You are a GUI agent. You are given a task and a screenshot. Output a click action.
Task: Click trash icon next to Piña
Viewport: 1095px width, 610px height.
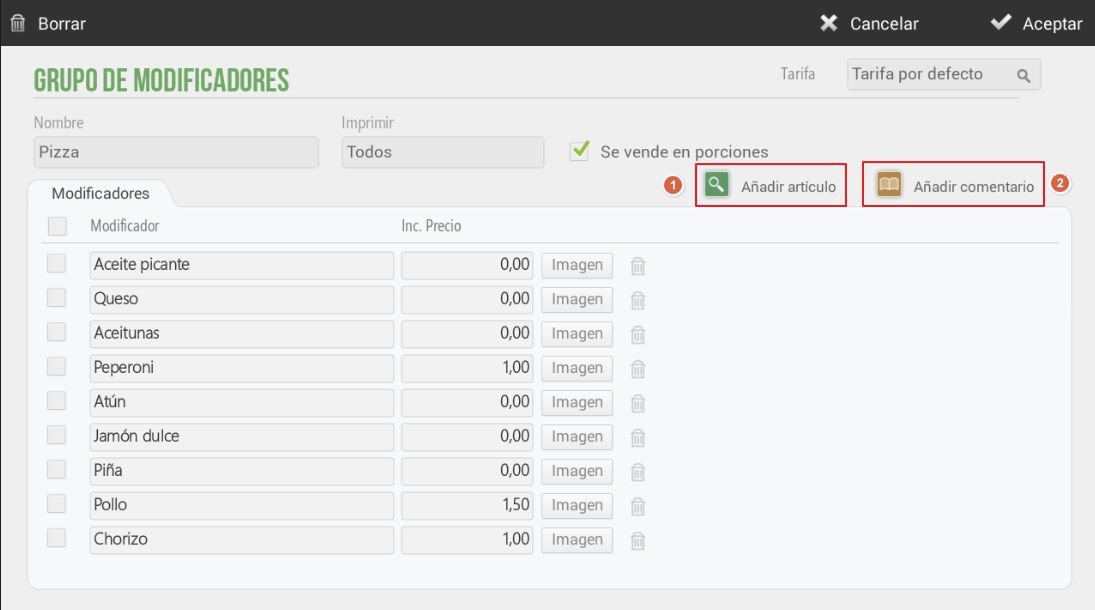click(x=638, y=472)
